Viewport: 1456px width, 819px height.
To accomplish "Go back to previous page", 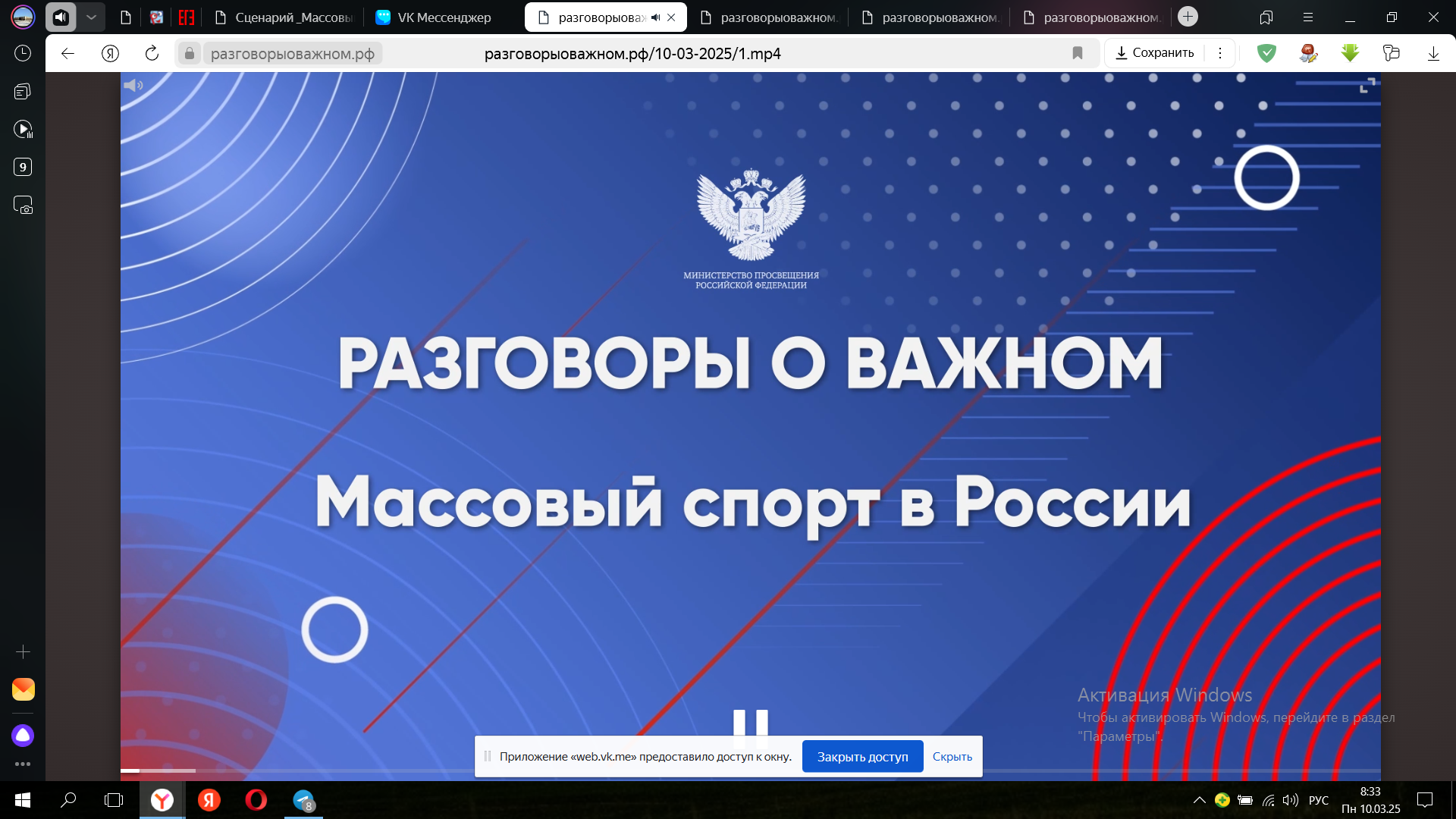I will pos(68,53).
